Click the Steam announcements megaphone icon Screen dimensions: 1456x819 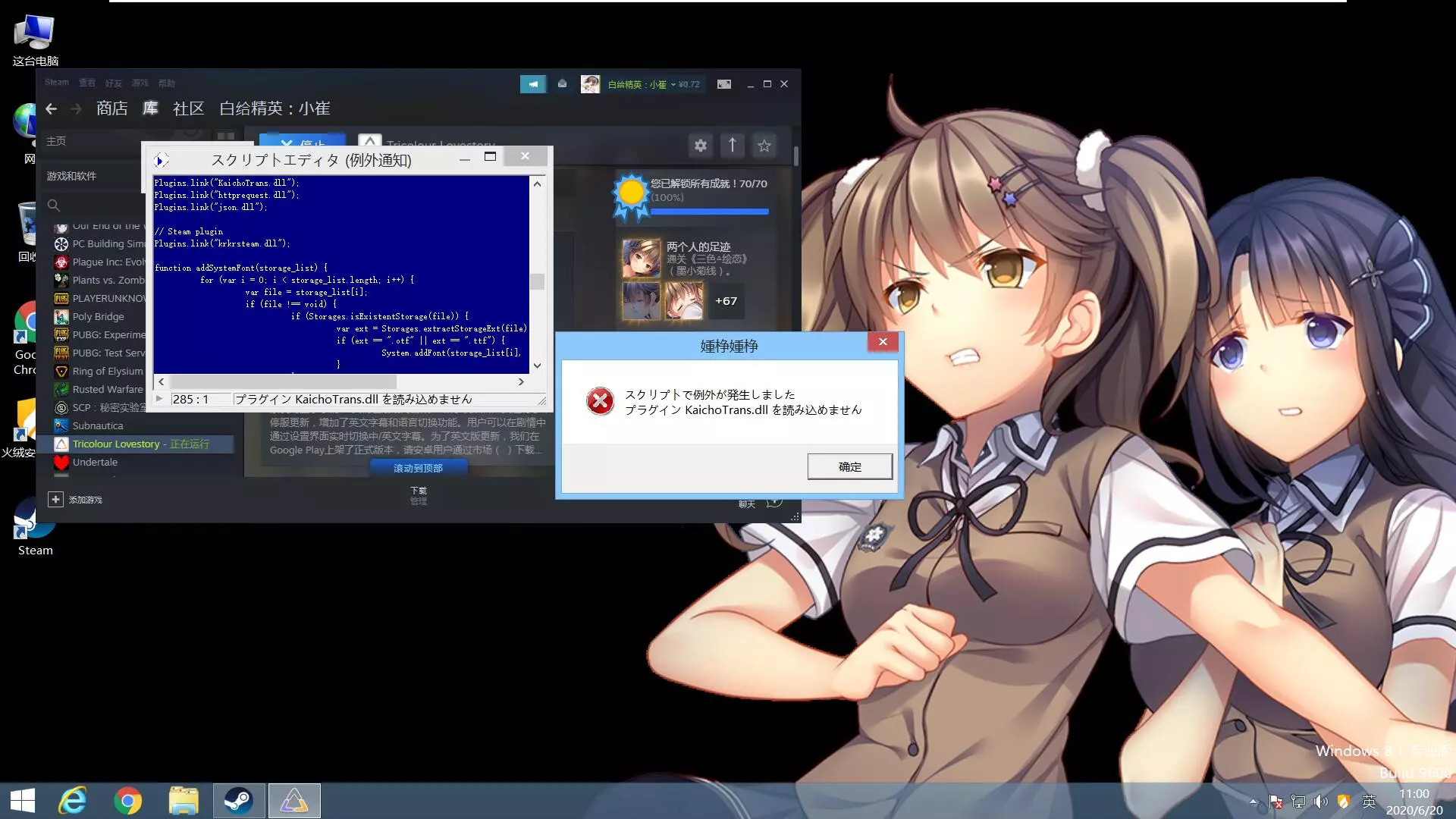point(532,84)
